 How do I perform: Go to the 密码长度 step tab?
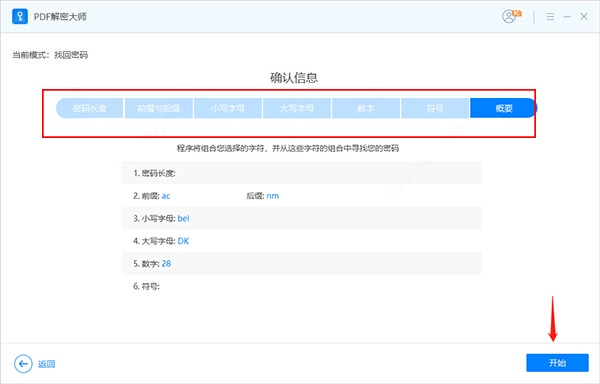pyautogui.click(x=90, y=108)
